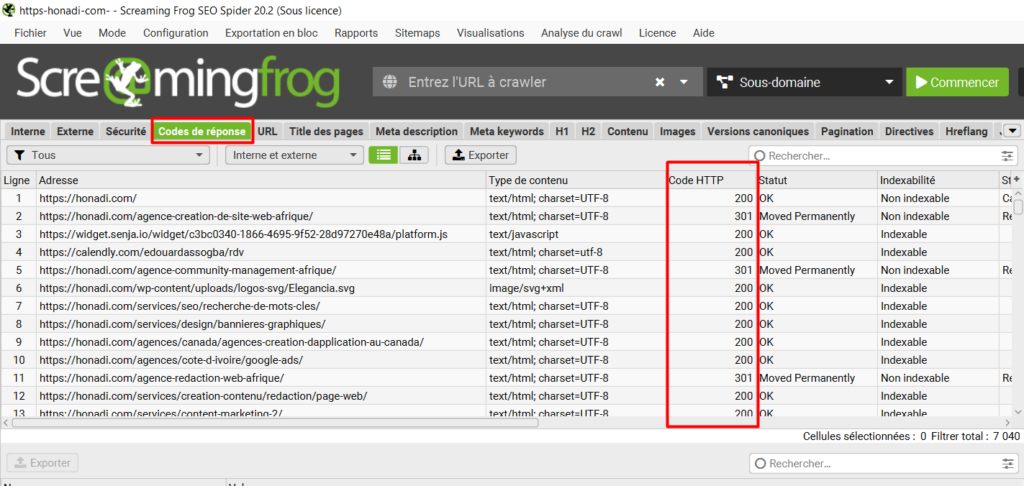Switch to Sécurité tab
This screenshot has height=486, width=1024.
[x=126, y=131]
